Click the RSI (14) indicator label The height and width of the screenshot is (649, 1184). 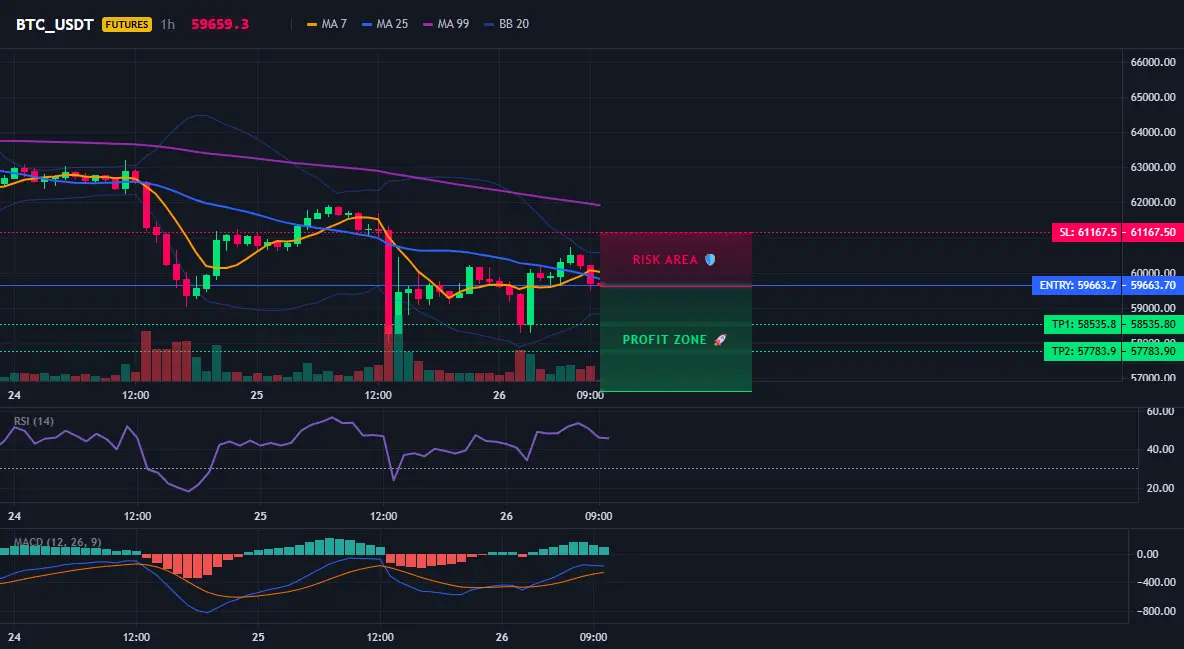pyautogui.click(x=34, y=421)
